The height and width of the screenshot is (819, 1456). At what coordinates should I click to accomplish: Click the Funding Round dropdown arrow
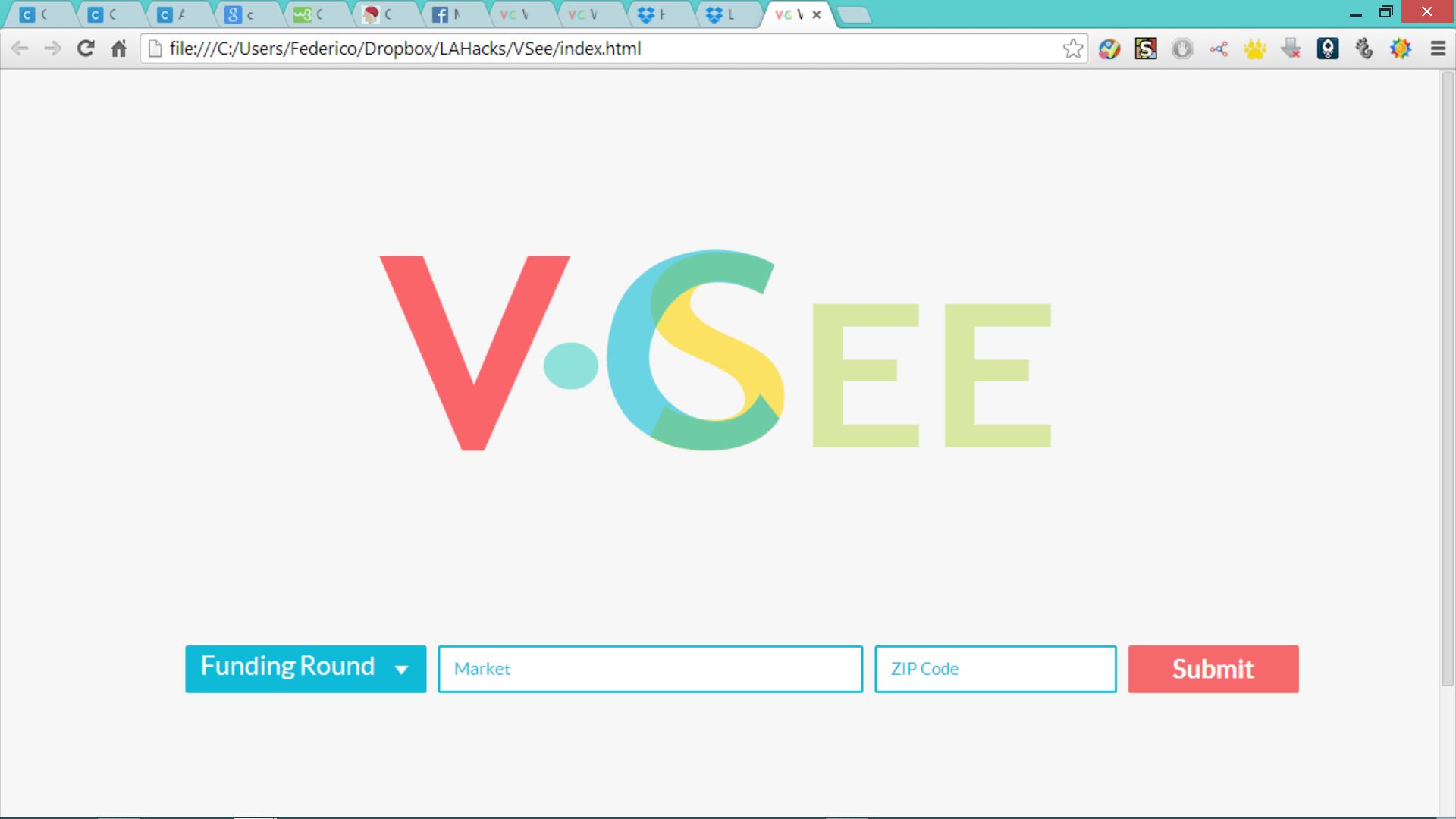pyautogui.click(x=402, y=670)
